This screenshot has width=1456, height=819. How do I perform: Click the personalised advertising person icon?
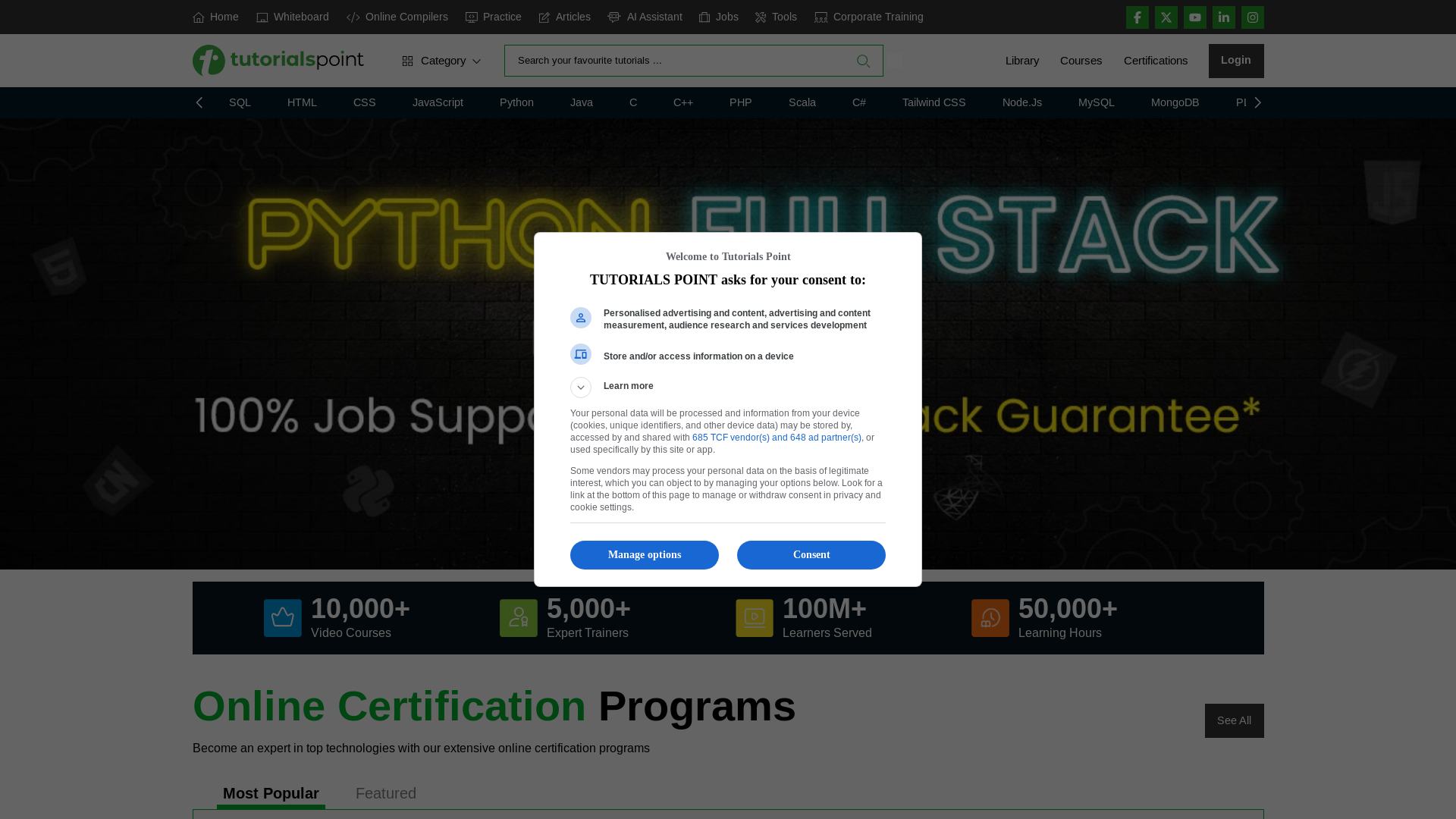click(x=581, y=318)
